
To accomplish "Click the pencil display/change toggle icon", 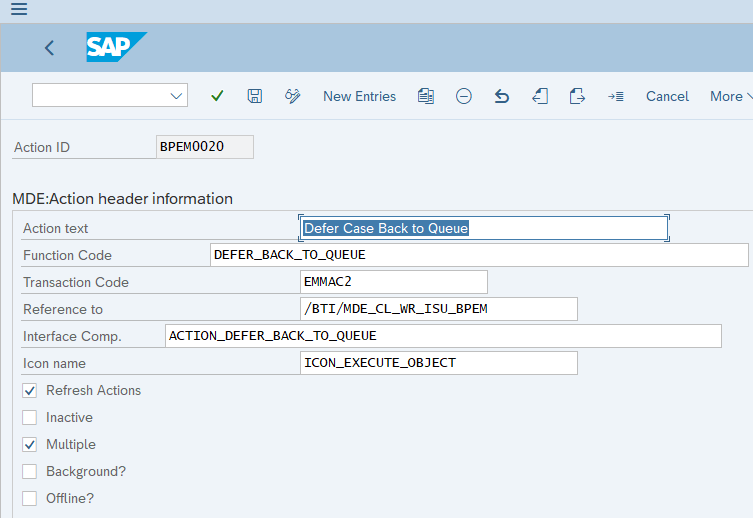I will coord(293,96).
